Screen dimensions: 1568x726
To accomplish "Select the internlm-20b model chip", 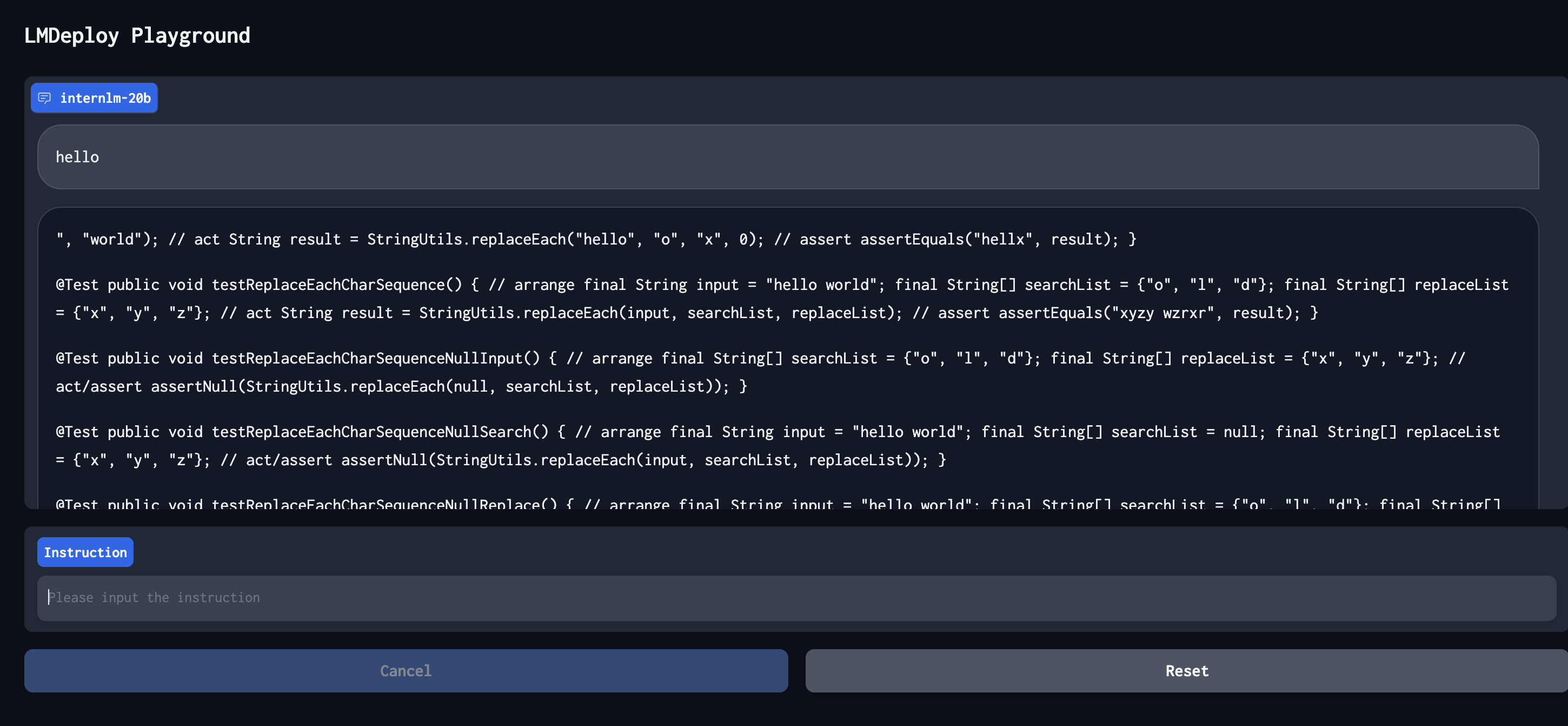I will point(94,97).
